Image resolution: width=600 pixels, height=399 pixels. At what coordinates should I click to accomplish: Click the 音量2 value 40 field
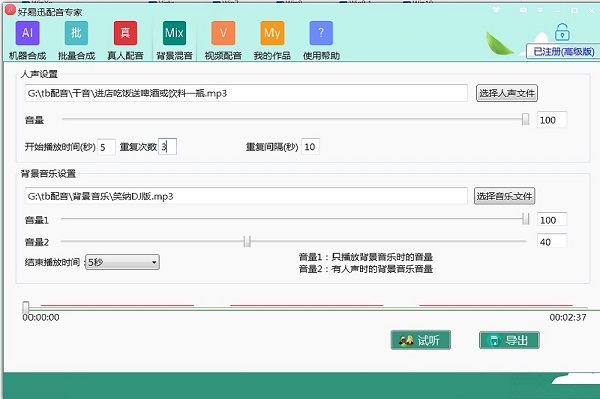coord(552,241)
